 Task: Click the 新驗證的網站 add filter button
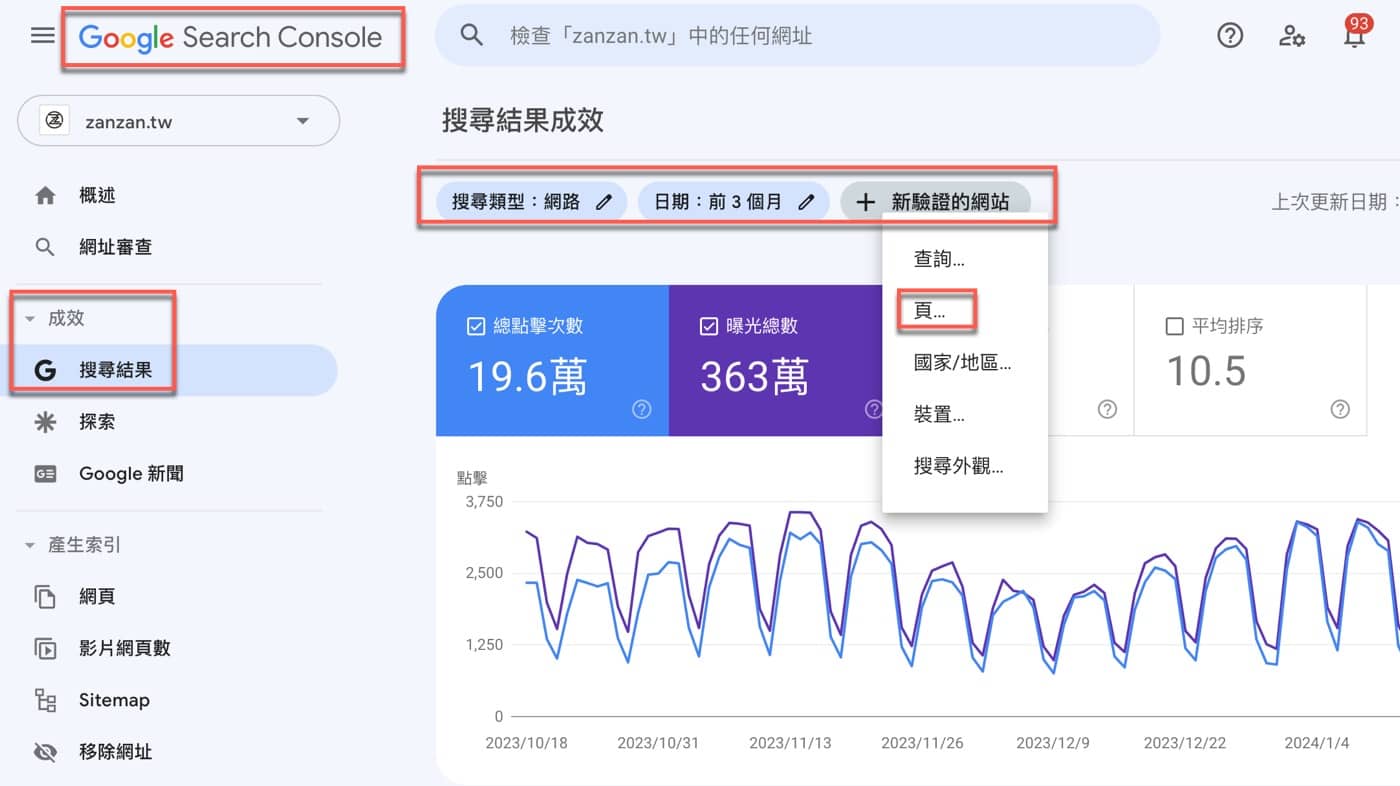coord(935,202)
